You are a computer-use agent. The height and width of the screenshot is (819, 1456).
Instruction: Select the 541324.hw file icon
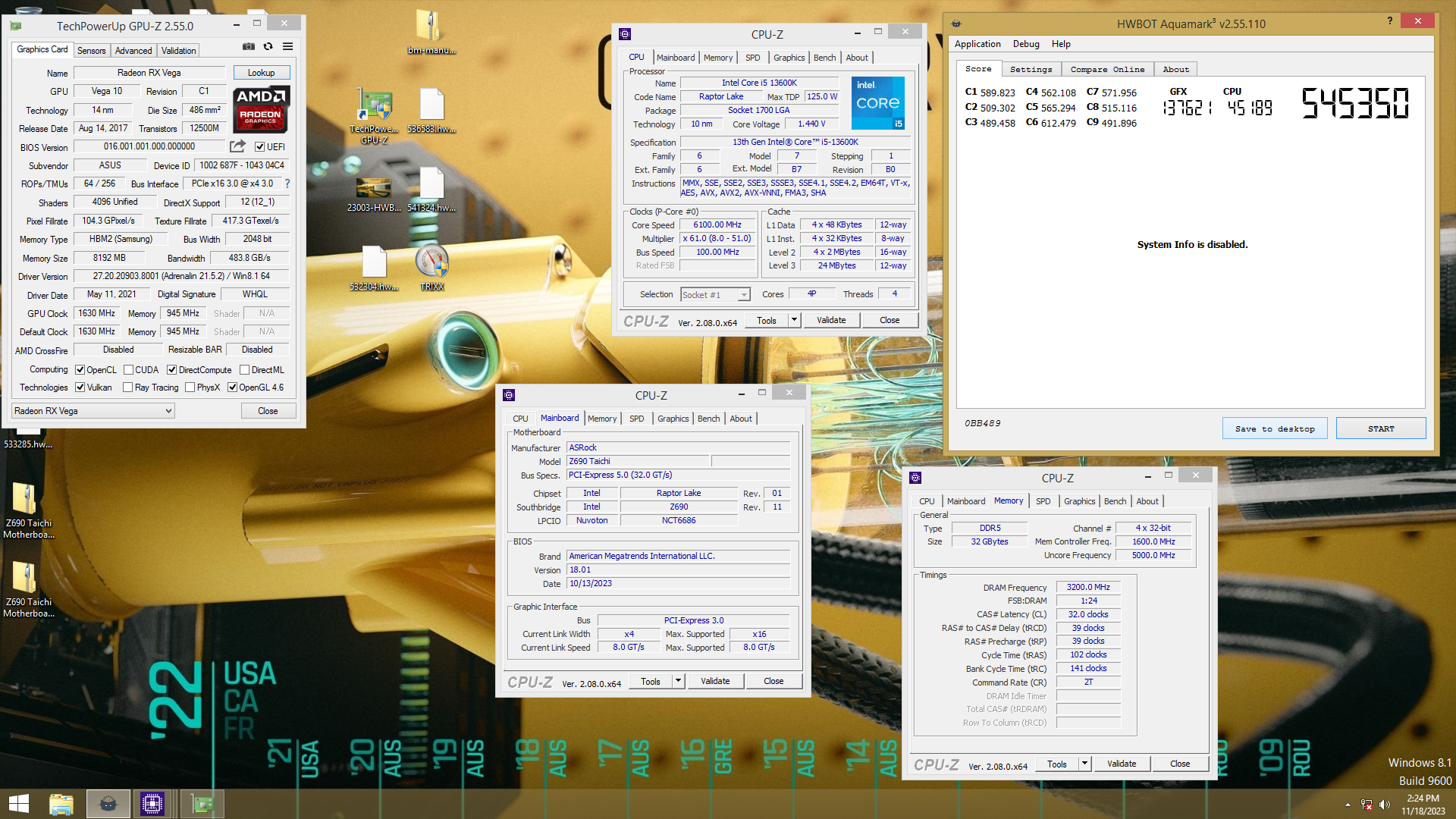[x=431, y=190]
